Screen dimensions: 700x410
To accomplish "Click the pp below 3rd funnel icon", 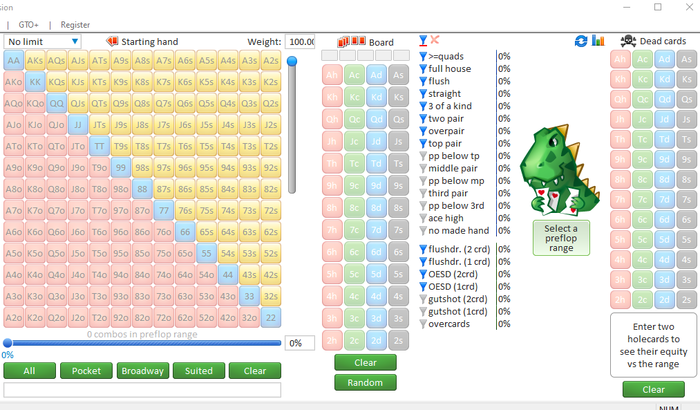I will pyautogui.click(x=423, y=206).
